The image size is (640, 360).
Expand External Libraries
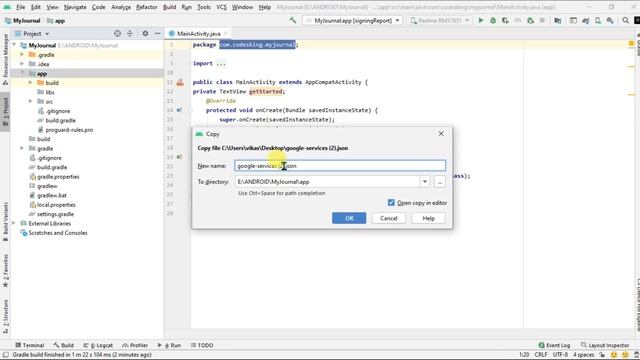(x=14, y=223)
